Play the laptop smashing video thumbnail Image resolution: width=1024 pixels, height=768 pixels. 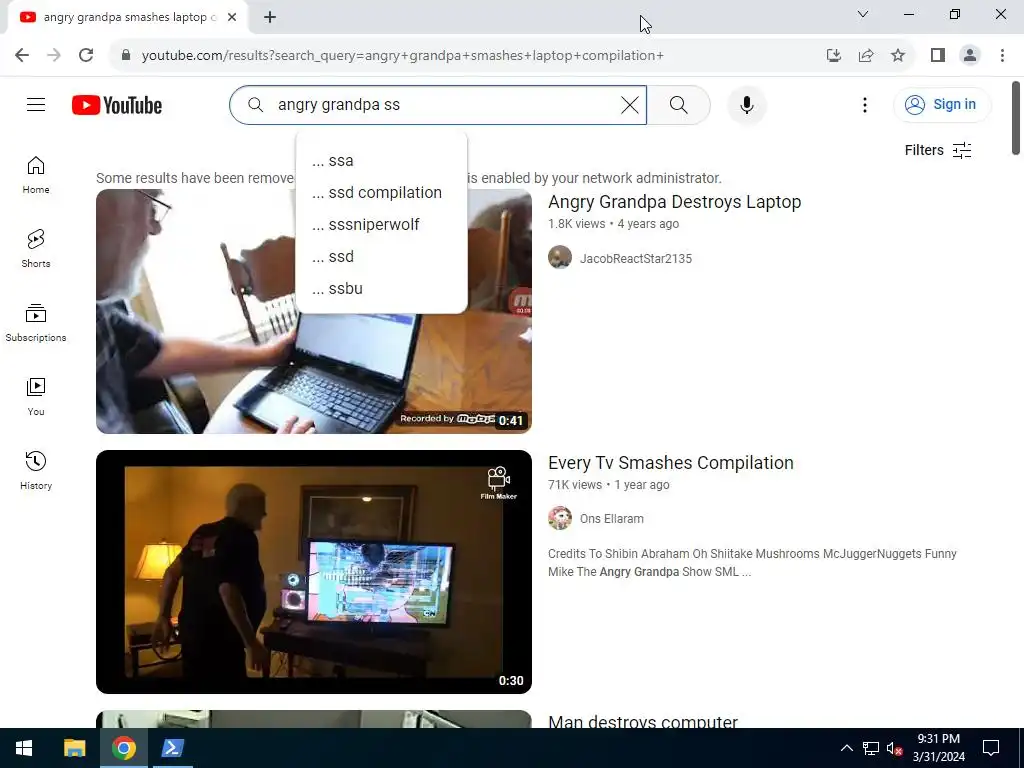coord(313,311)
